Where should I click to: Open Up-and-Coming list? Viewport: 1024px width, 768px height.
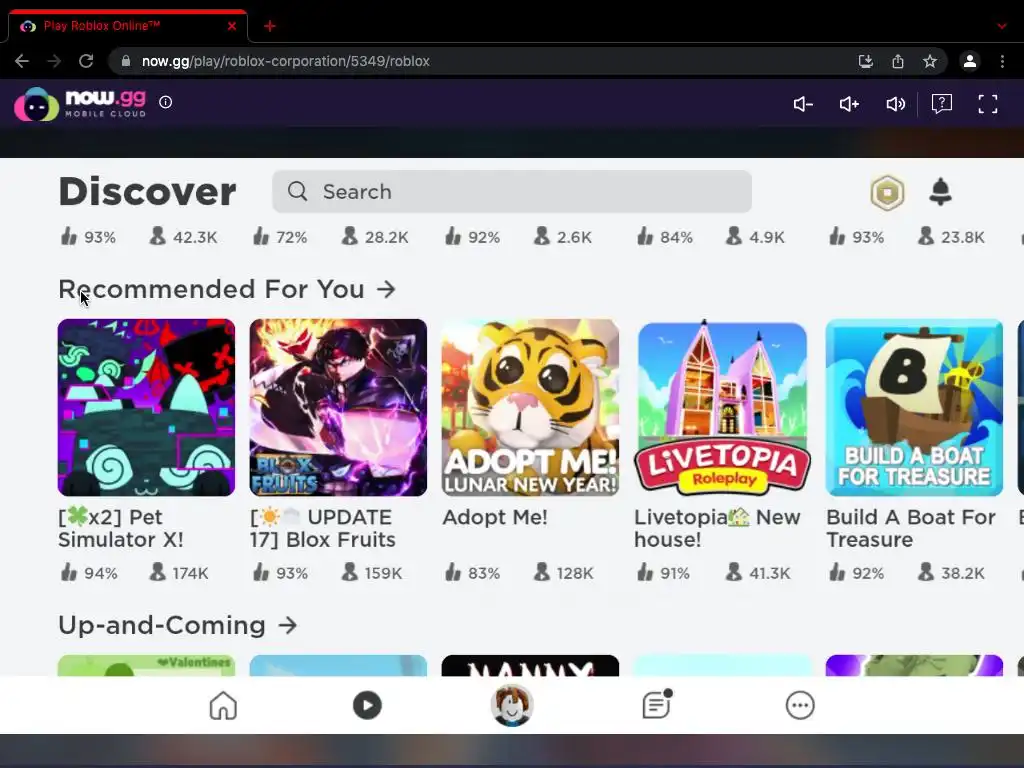178,625
